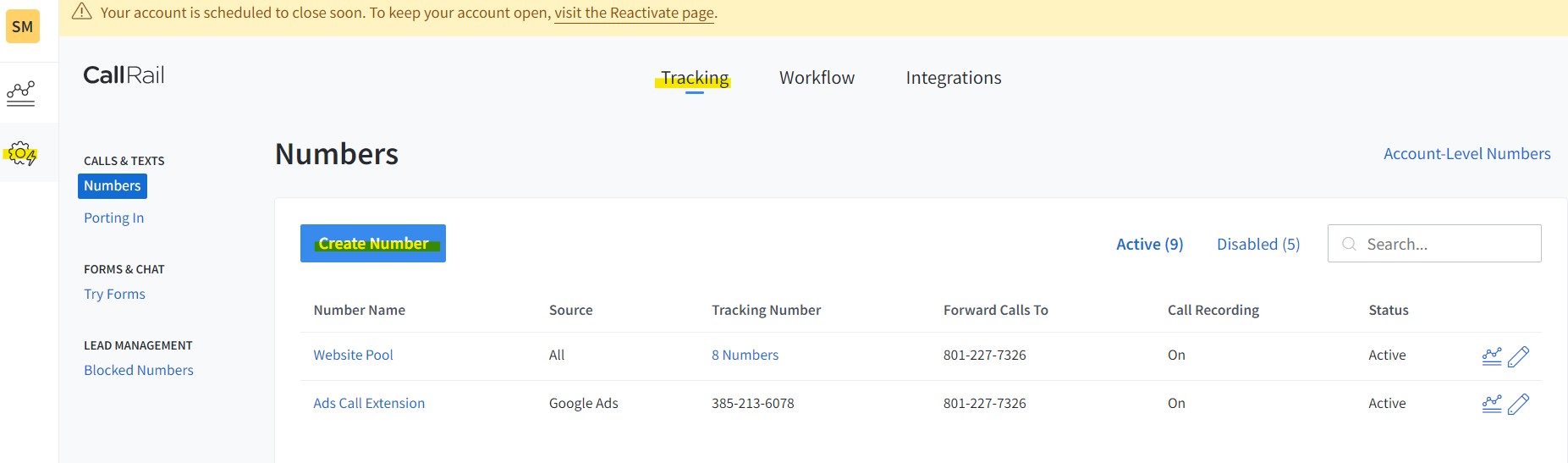
Task: View reports icon for Ads Call Extension
Action: click(x=1492, y=405)
